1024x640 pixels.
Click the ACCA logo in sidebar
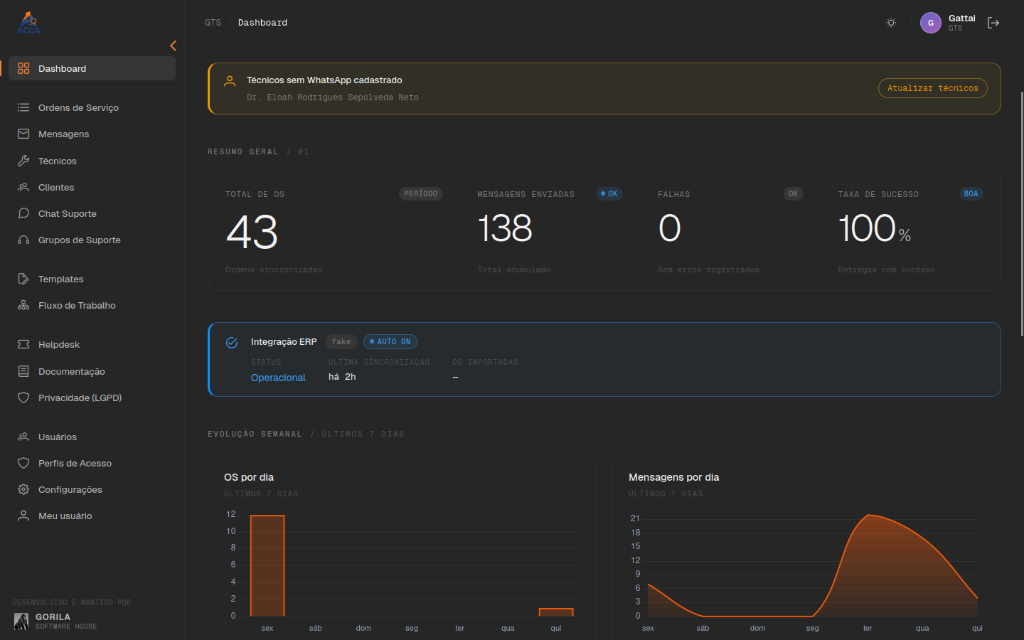coord(28,22)
